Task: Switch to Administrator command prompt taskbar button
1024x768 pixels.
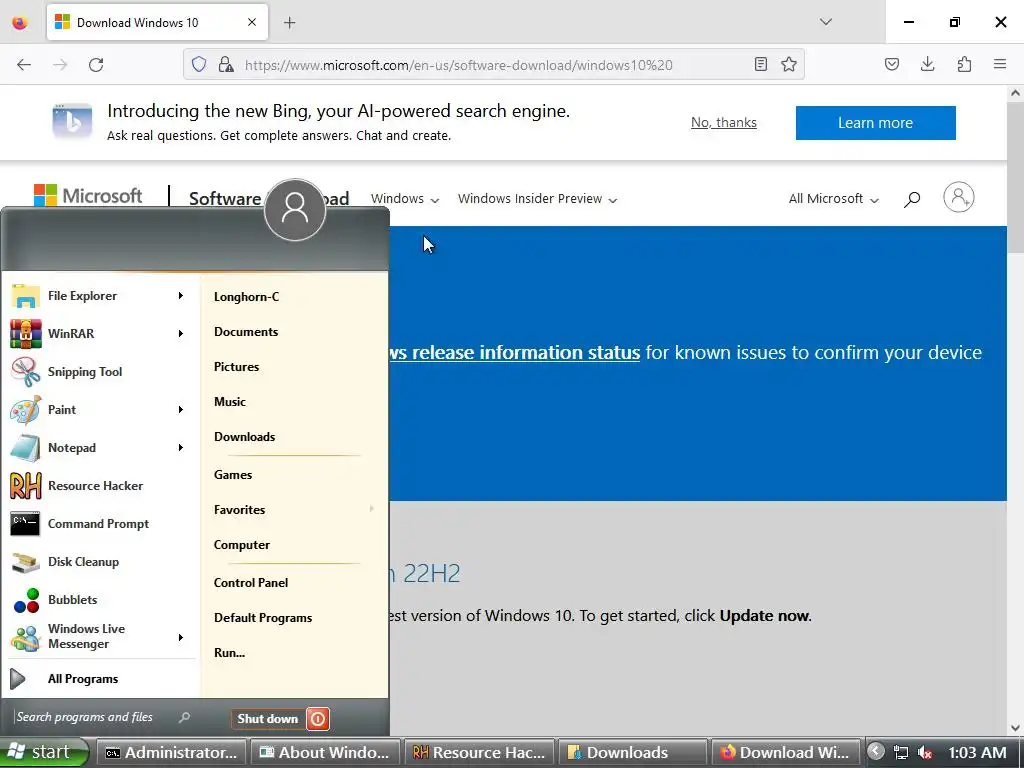Action: point(172,752)
